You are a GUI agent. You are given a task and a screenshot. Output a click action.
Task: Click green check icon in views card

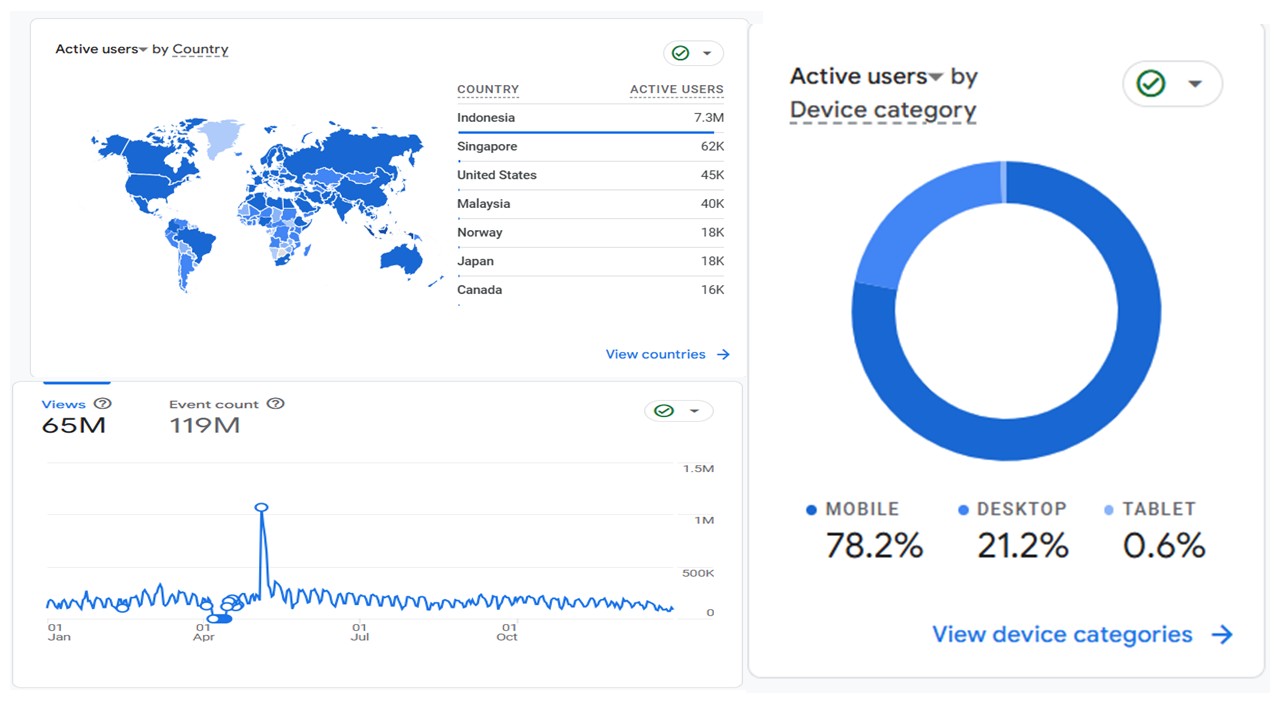point(663,411)
